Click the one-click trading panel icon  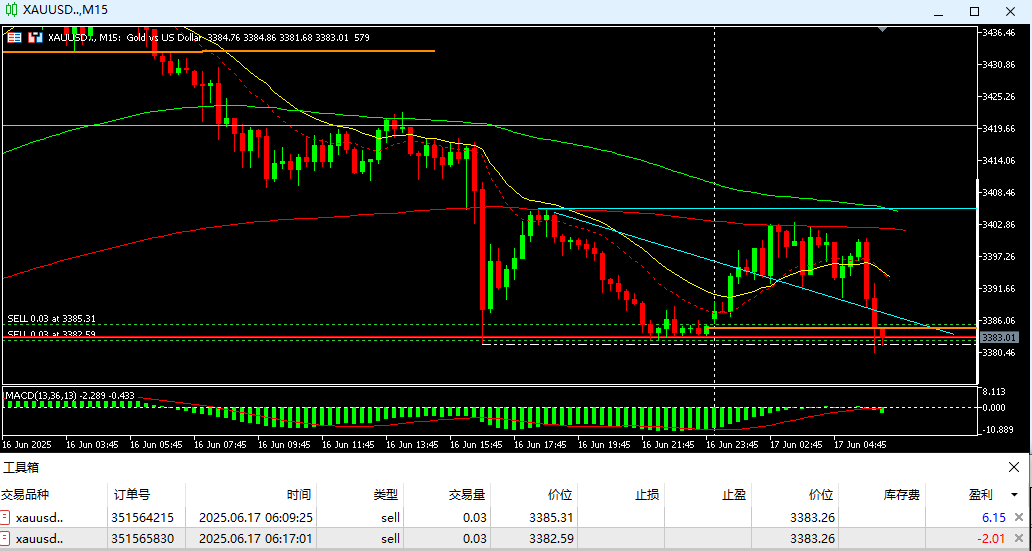(x=14, y=37)
